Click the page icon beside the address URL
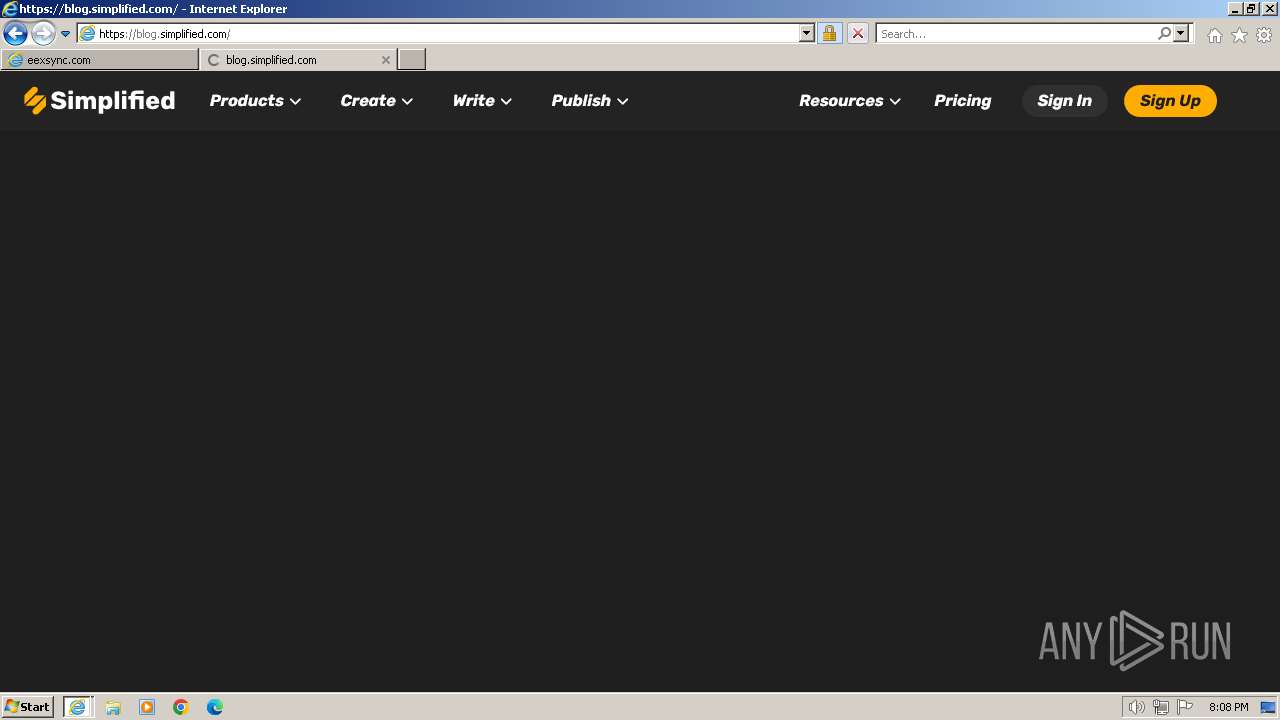The height and width of the screenshot is (720, 1280). coord(87,33)
